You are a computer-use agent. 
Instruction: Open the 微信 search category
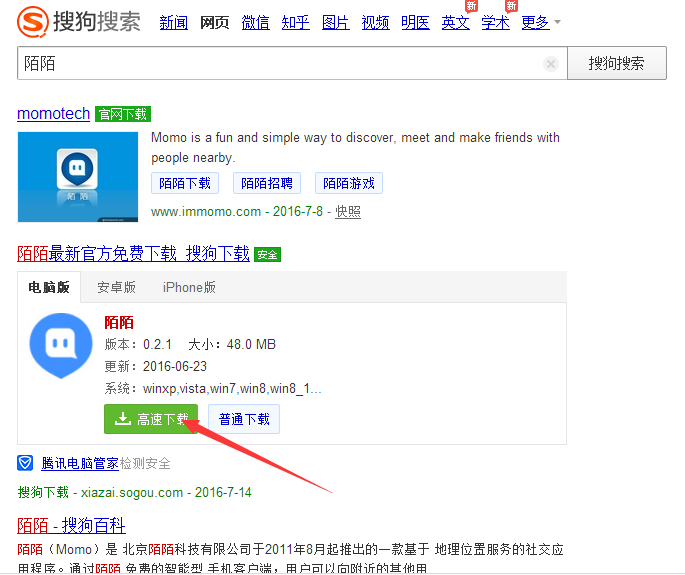(x=255, y=22)
